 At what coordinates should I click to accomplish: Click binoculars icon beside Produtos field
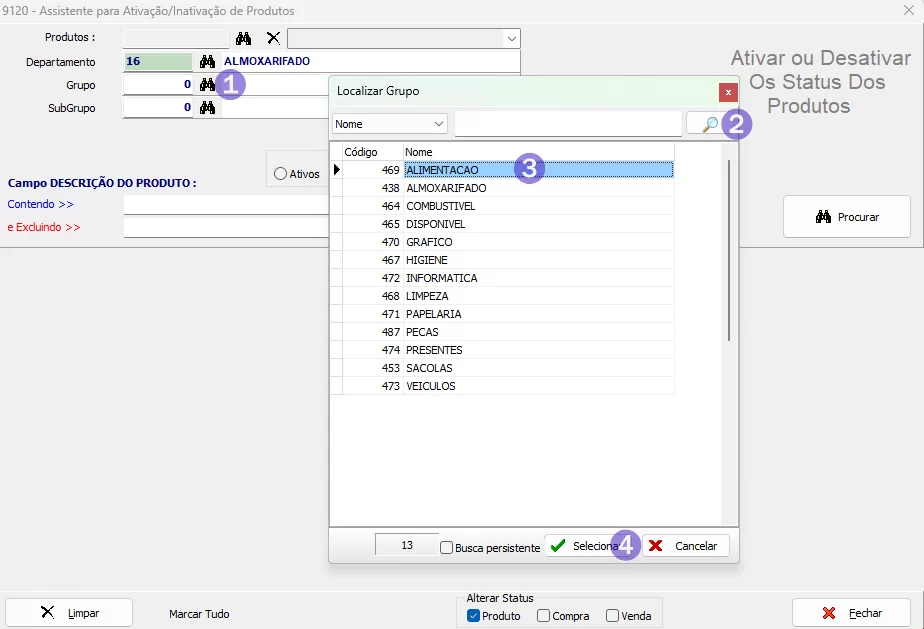tap(243, 38)
